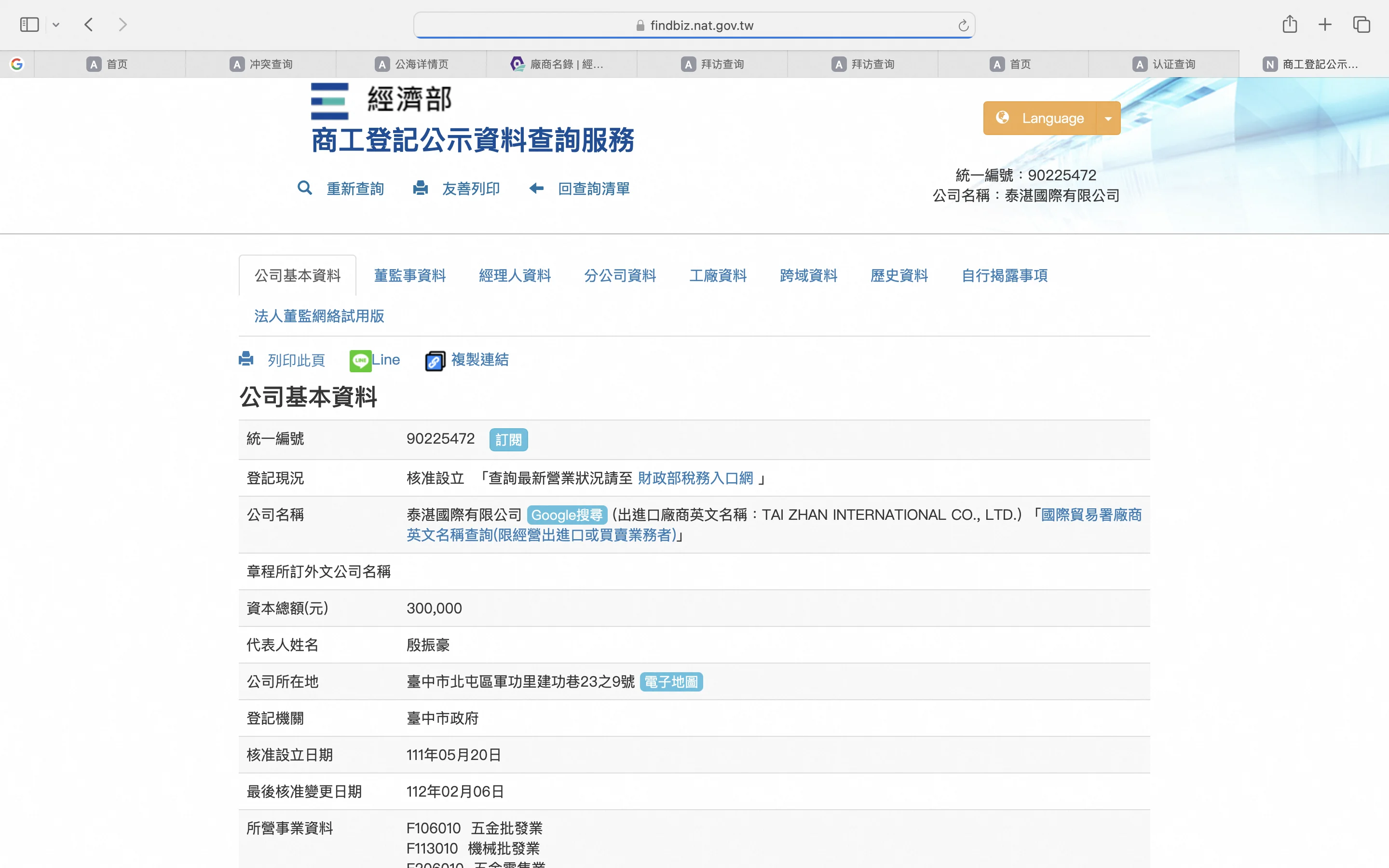Click the 訂閱 subscribe button
Viewport: 1389px width, 868px height.
[x=508, y=440]
